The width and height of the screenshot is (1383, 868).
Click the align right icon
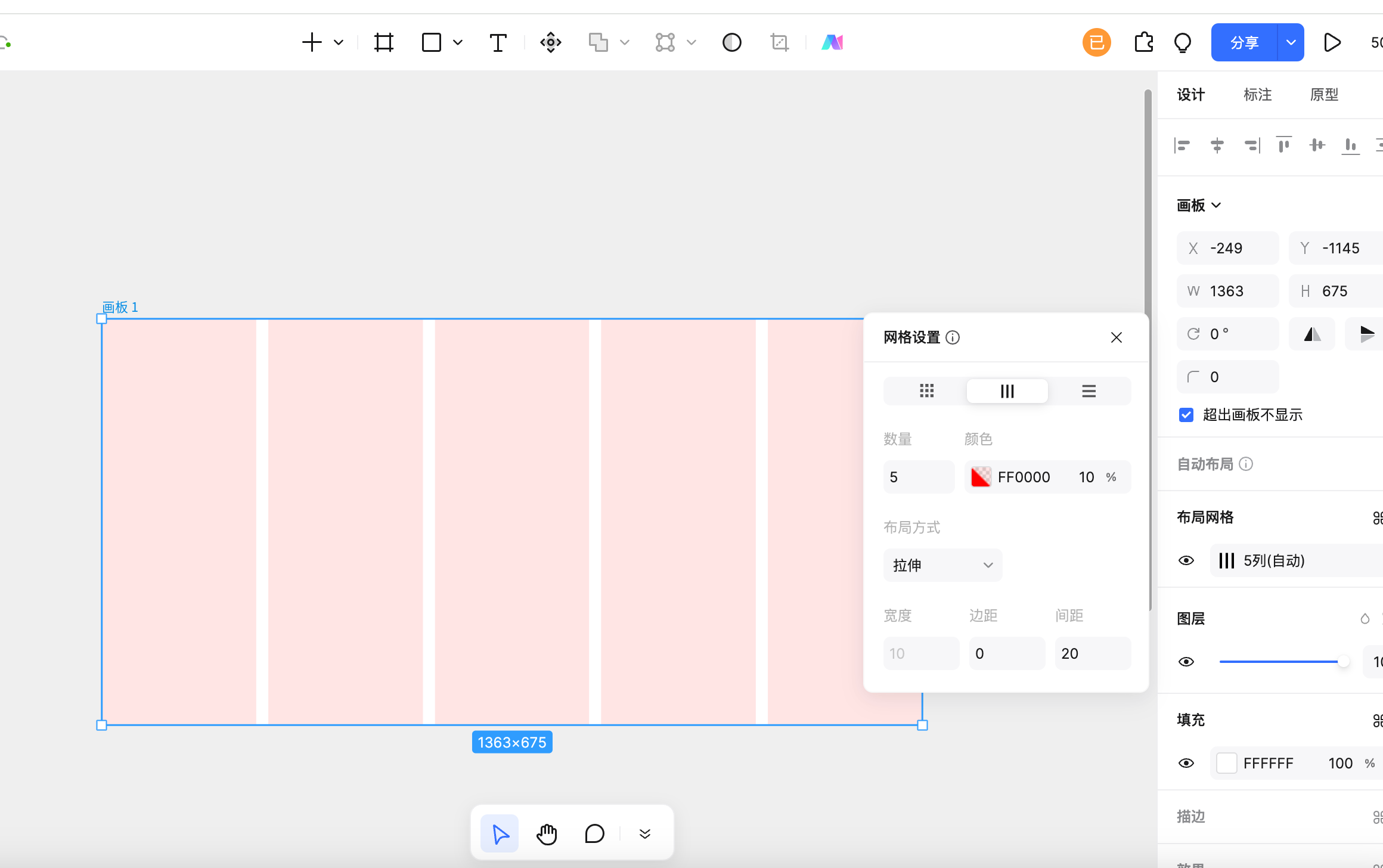(1252, 145)
